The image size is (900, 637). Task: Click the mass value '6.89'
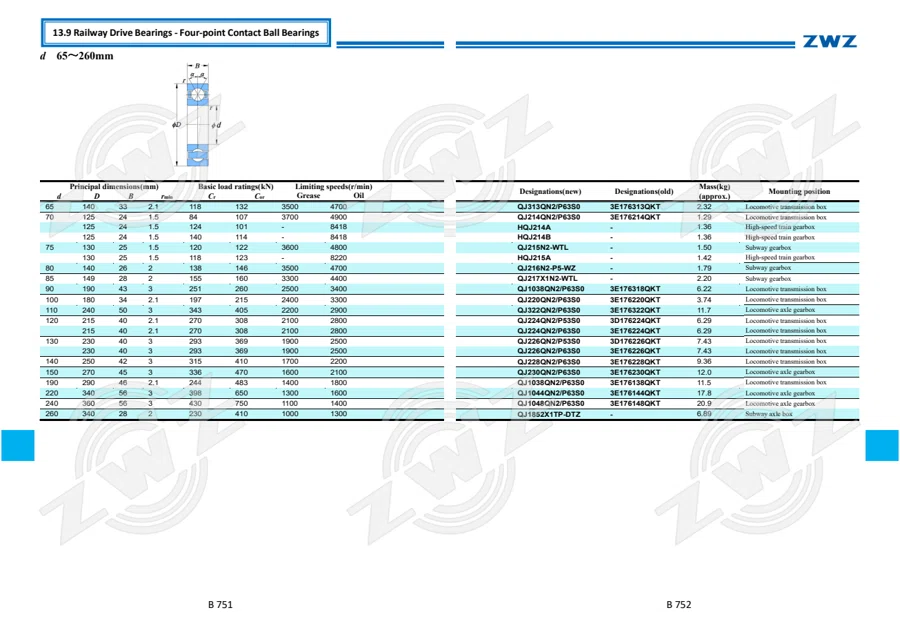[704, 414]
